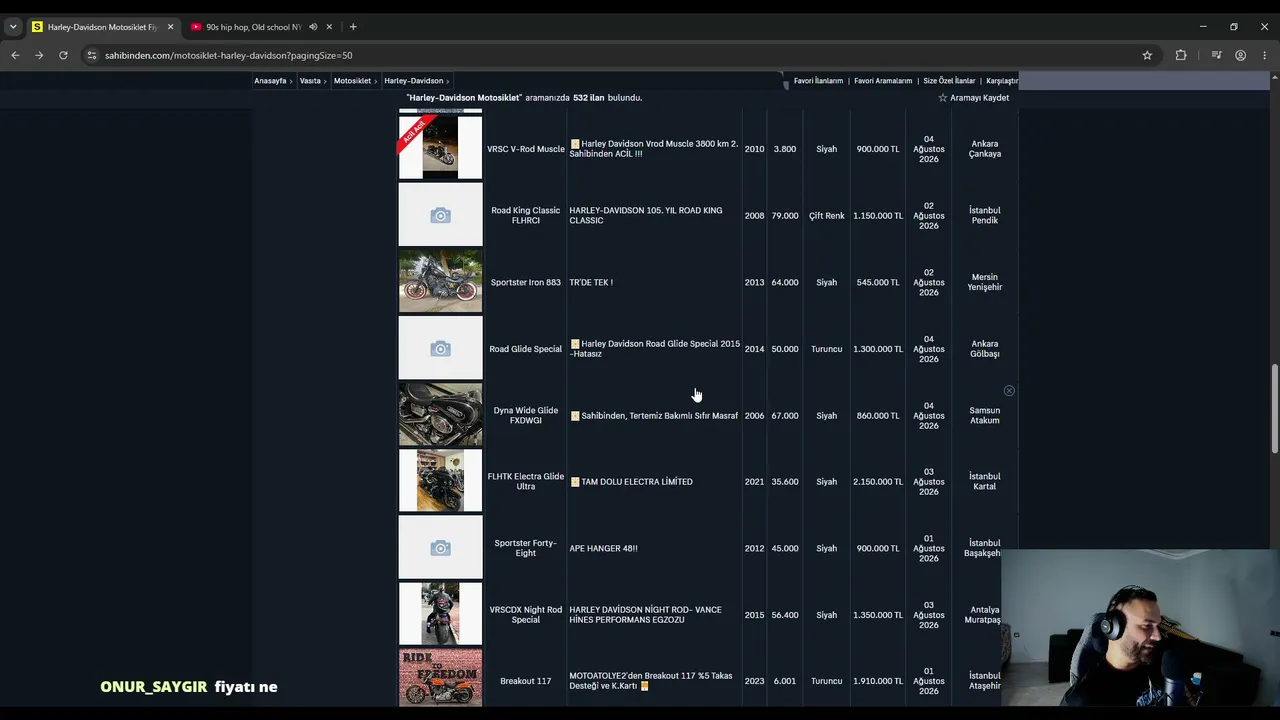Open a new browser tab
The height and width of the screenshot is (720, 1280).
[353, 27]
